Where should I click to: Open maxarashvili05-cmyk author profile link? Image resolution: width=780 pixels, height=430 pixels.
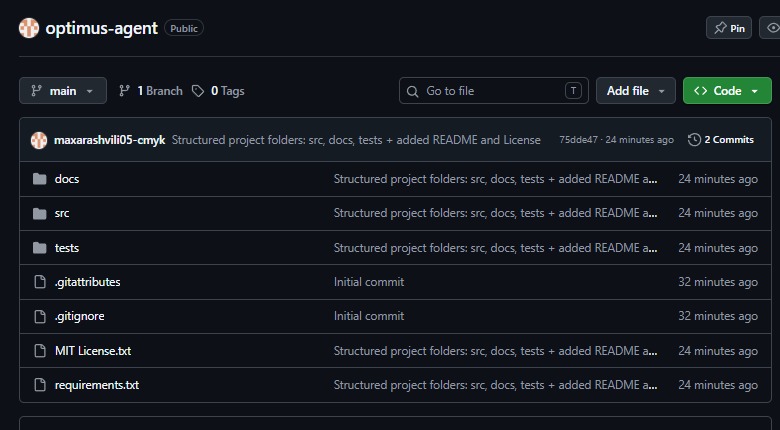tap(109, 140)
